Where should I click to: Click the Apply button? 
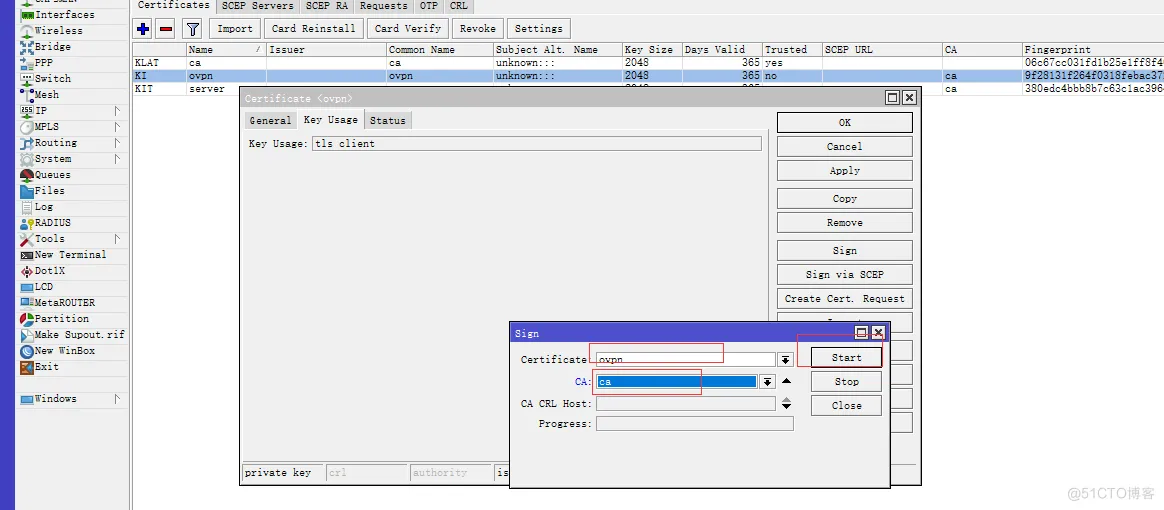844,171
